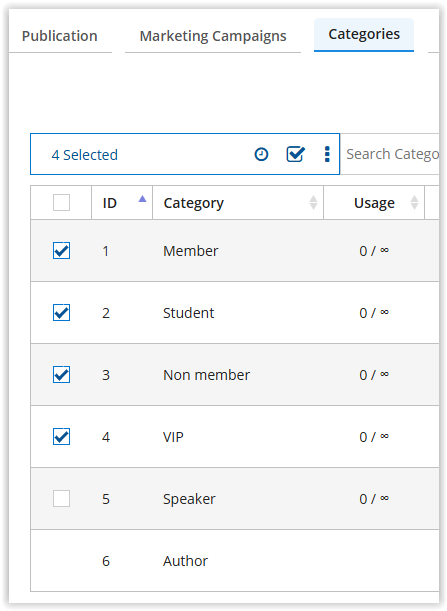
Task: Open the Author category row
Action: pyautogui.click(x=235, y=561)
